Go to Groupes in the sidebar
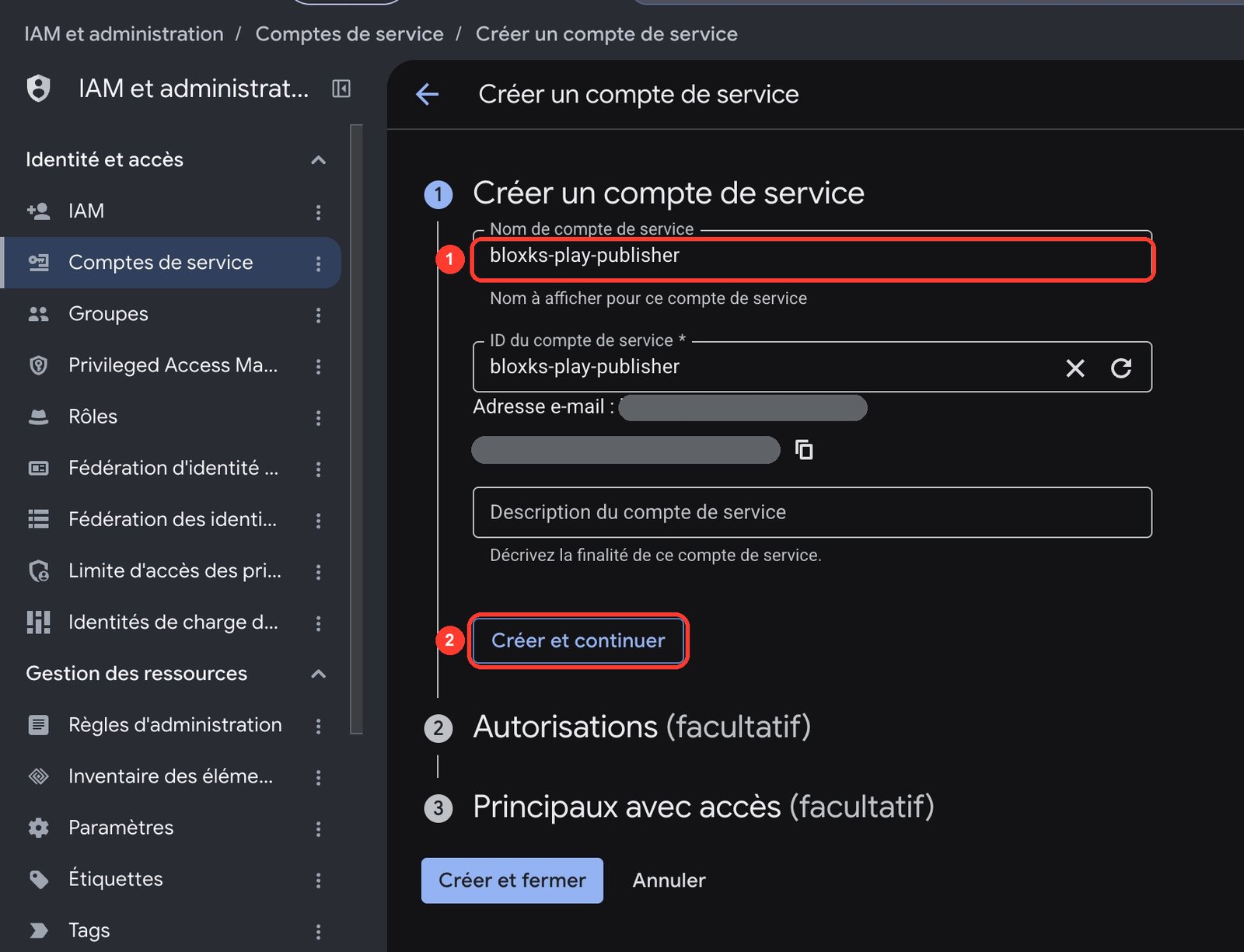This screenshot has width=1244, height=952. point(171,314)
